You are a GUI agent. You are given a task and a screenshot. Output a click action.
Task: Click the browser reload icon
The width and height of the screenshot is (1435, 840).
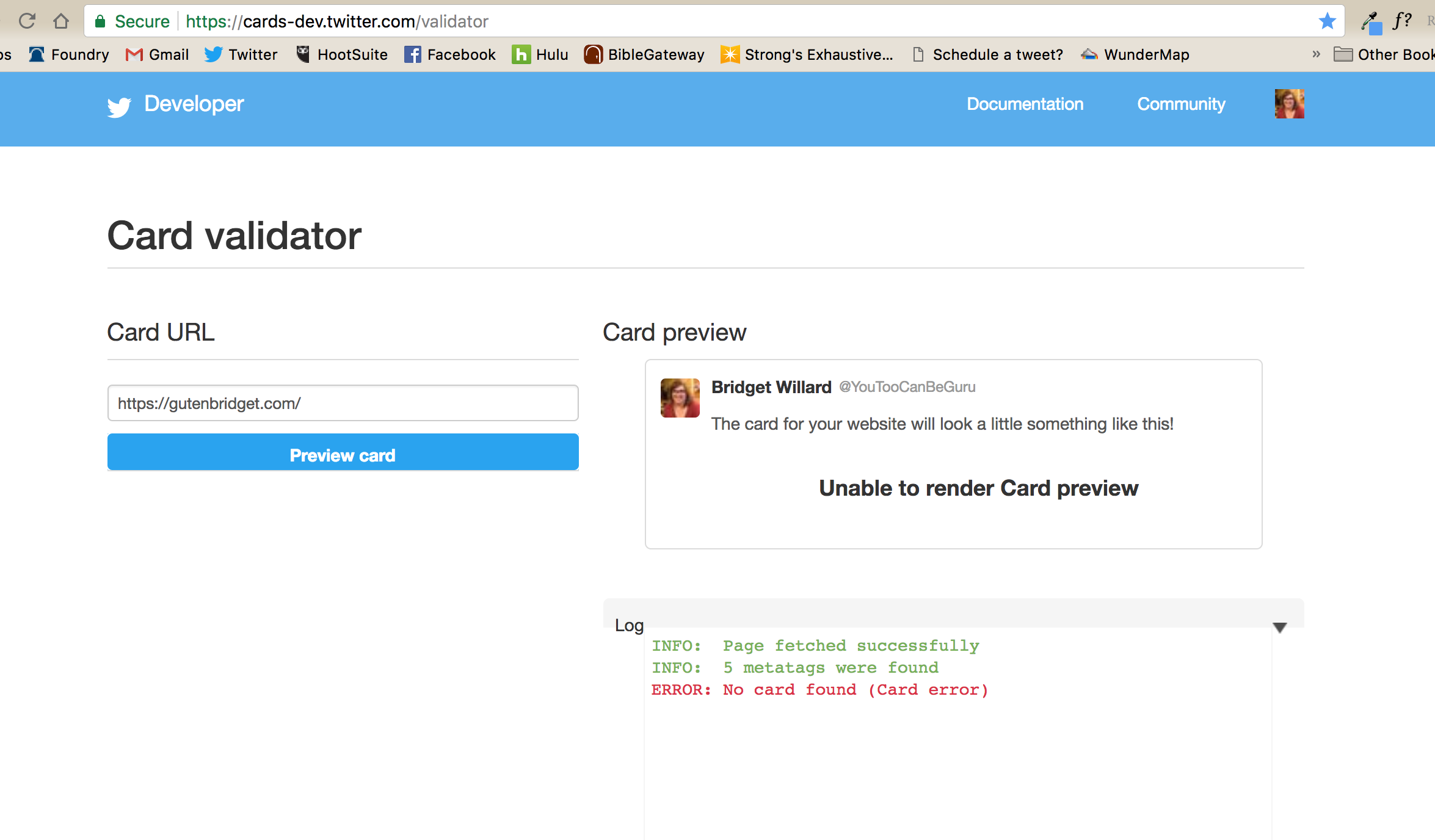(27, 21)
